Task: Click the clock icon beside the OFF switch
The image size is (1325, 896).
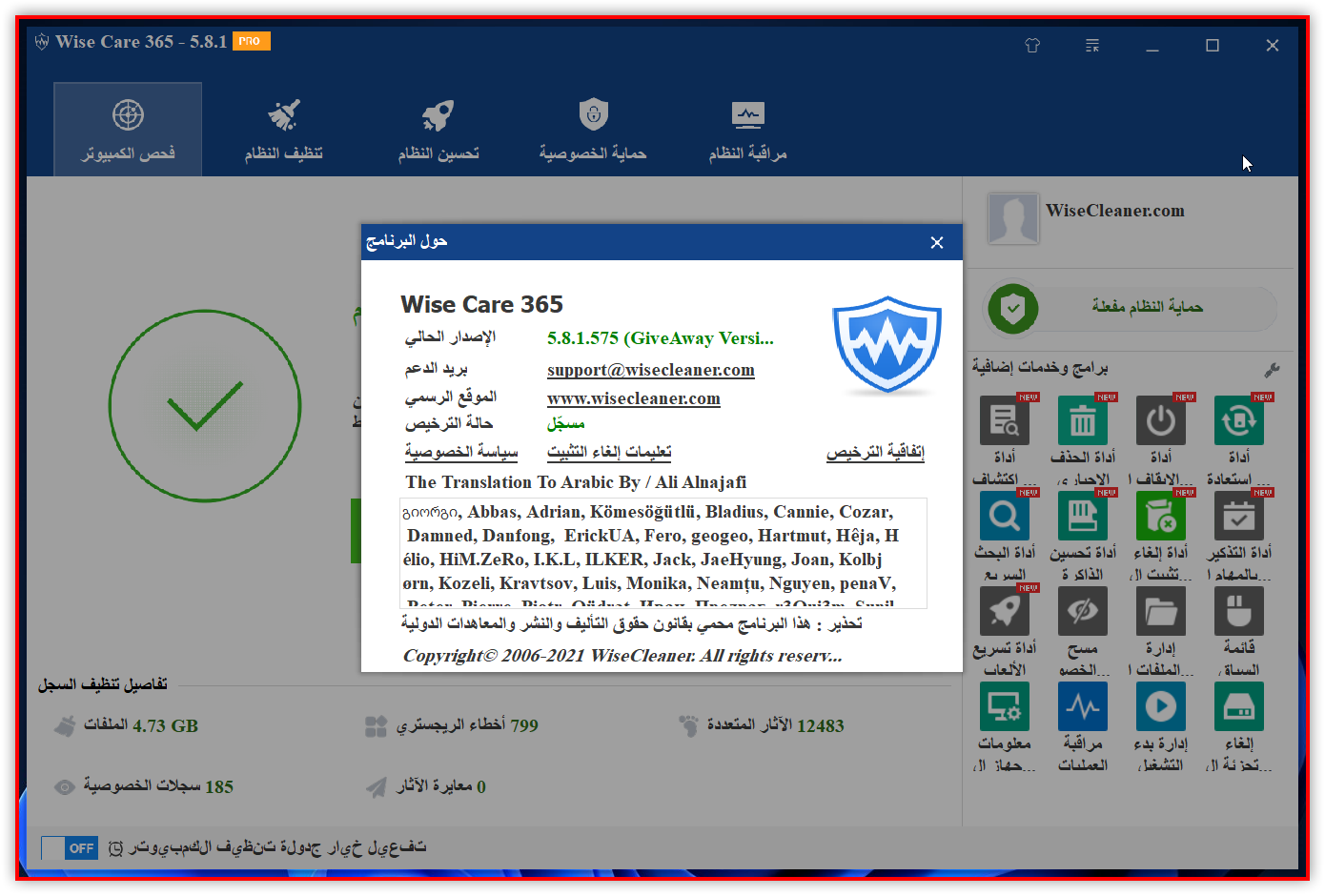Action: click(116, 848)
